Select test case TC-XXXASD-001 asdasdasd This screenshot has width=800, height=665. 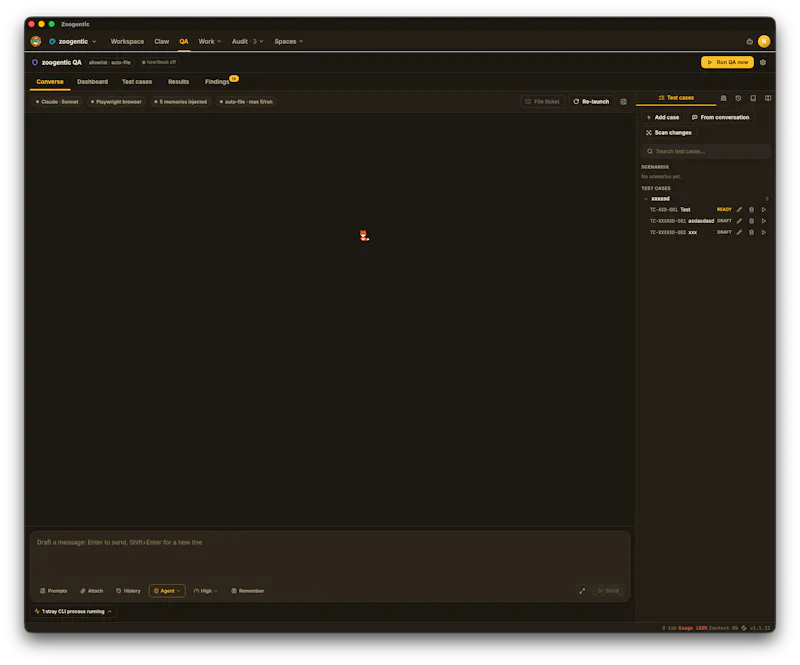click(682, 221)
